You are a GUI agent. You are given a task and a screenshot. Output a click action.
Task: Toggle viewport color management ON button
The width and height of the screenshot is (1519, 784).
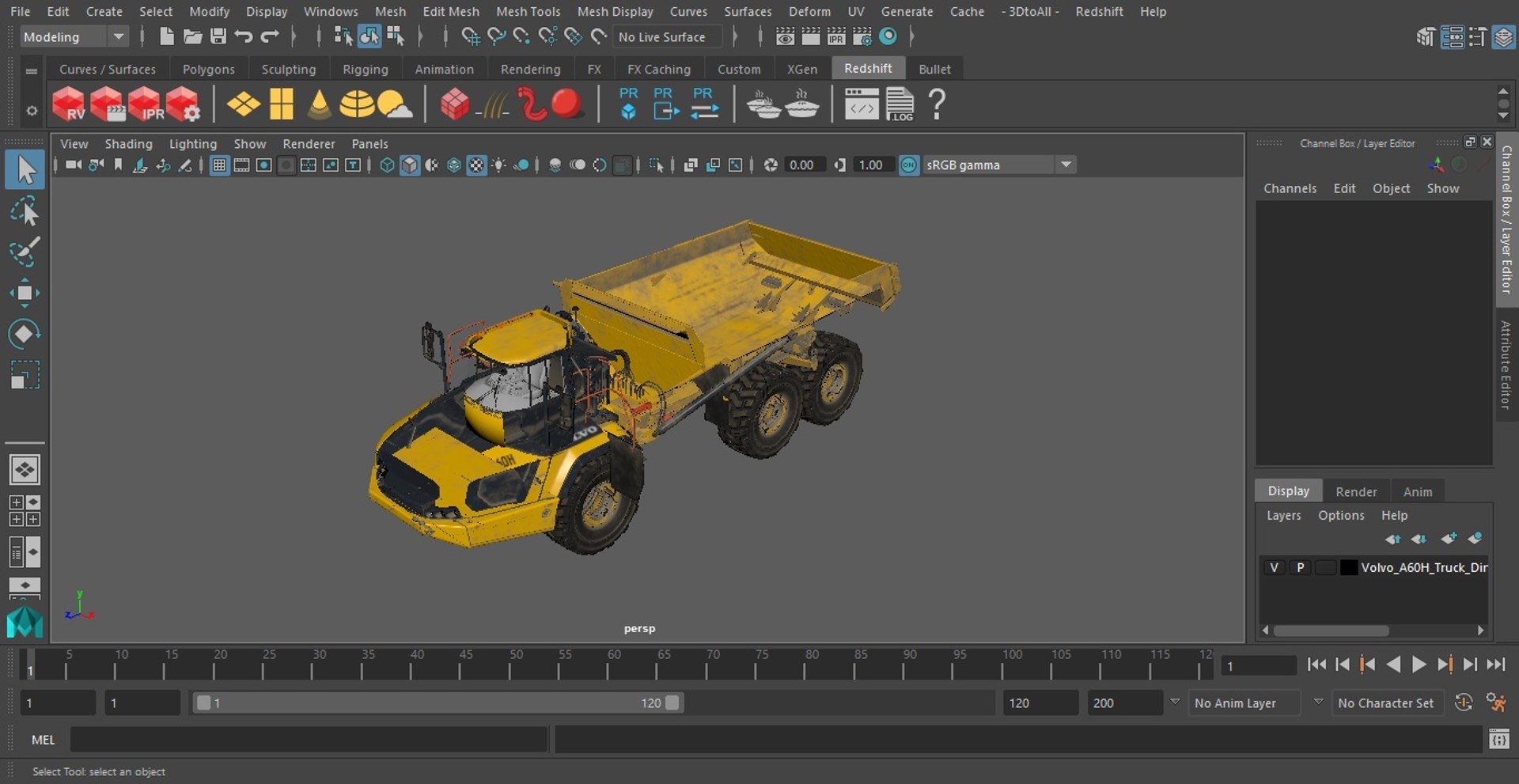(x=909, y=165)
